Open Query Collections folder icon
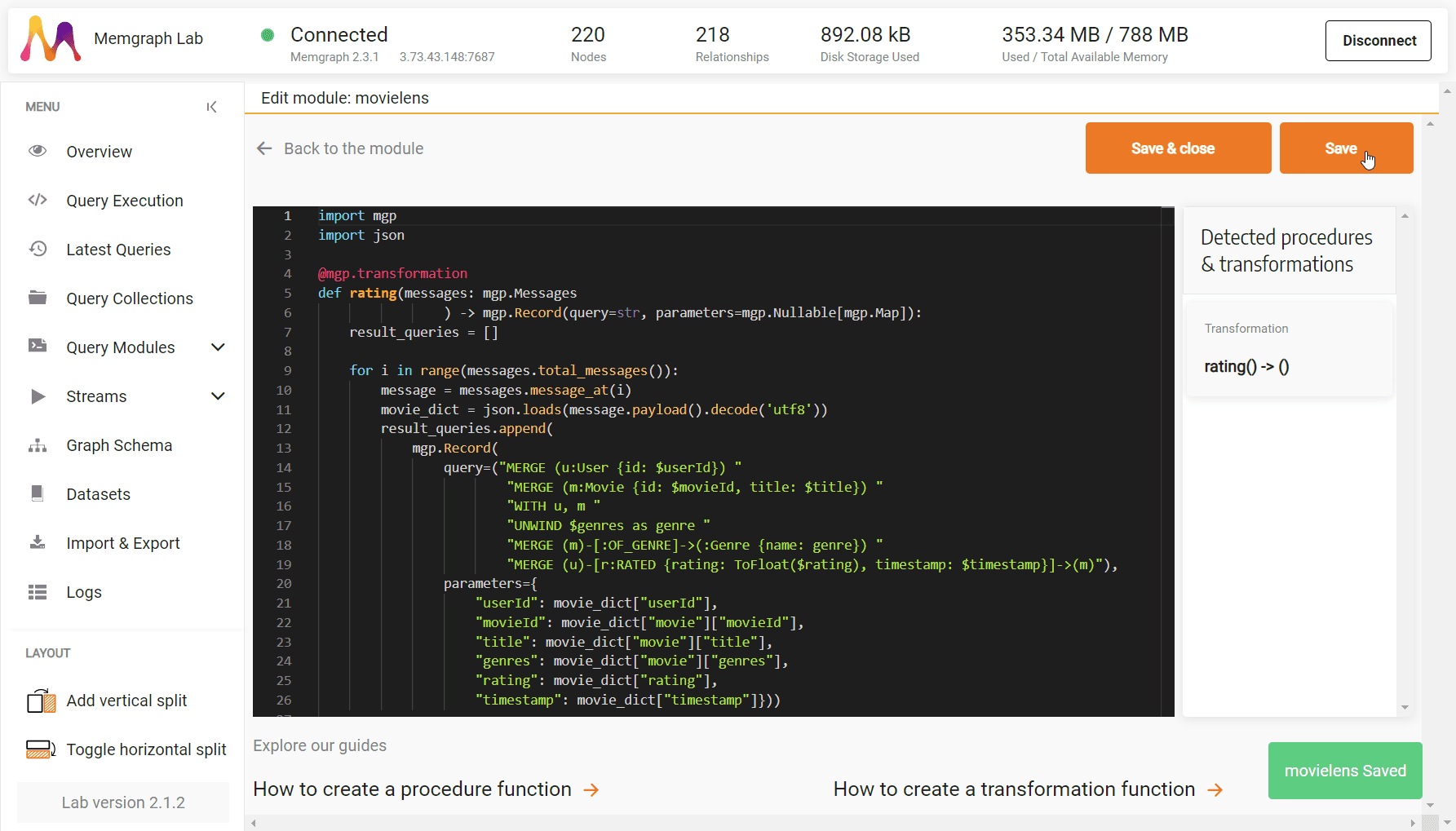The height and width of the screenshot is (831, 1456). (x=38, y=298)
